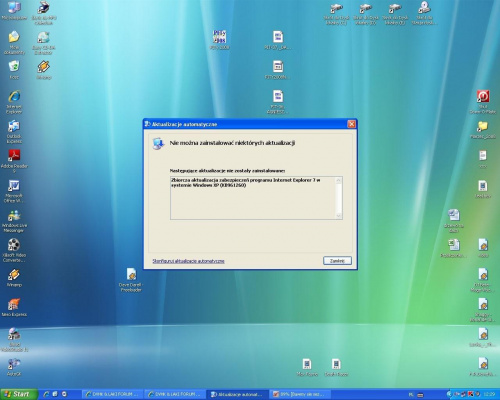Open the Ulead VideoStudio 11 shortcut
This screenshot has width=500, height=400.
14,339
